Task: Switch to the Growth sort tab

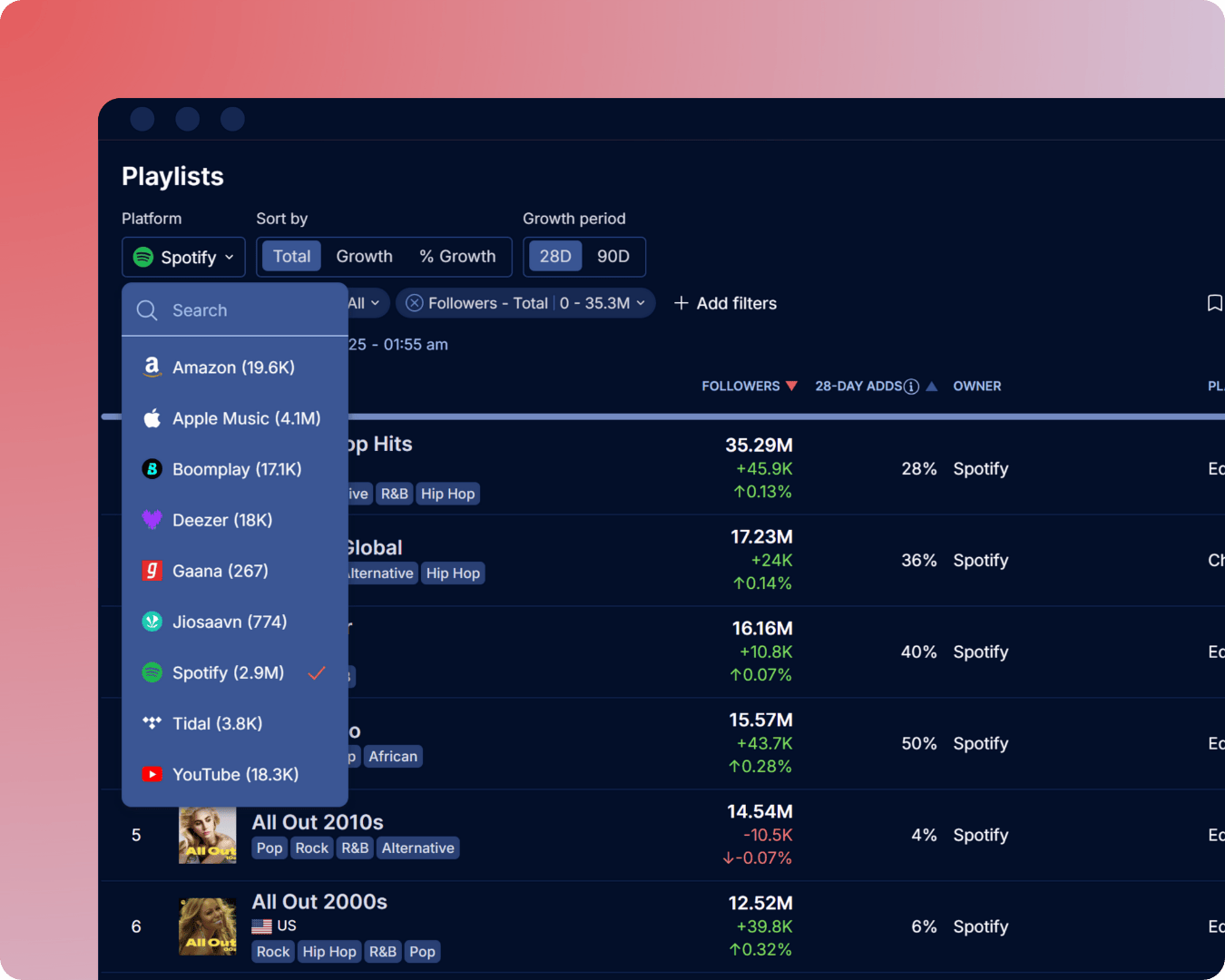Action: pyautogui.click(x=364, y=257)
